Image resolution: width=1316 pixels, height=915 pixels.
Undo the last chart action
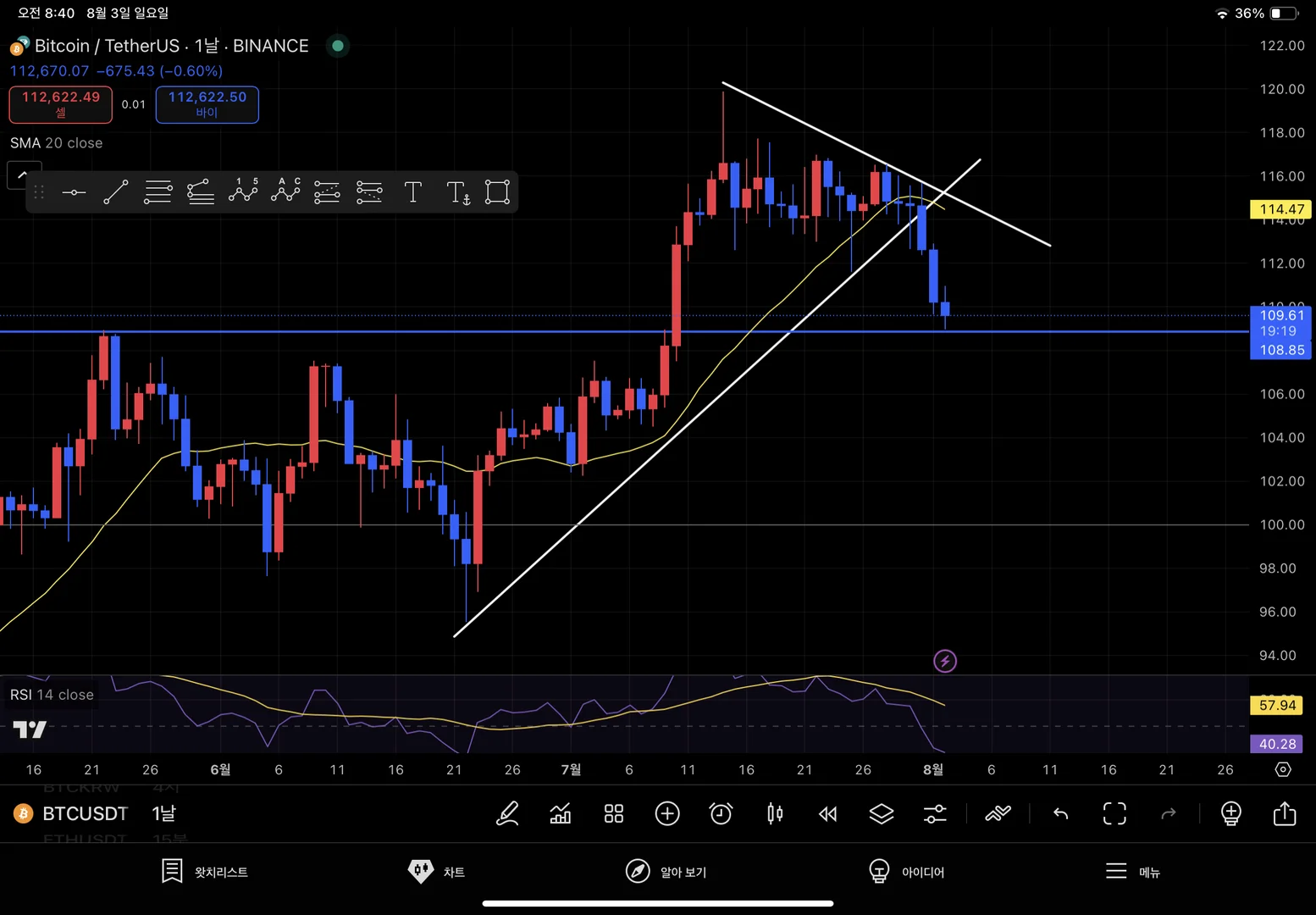[1060, 814]
